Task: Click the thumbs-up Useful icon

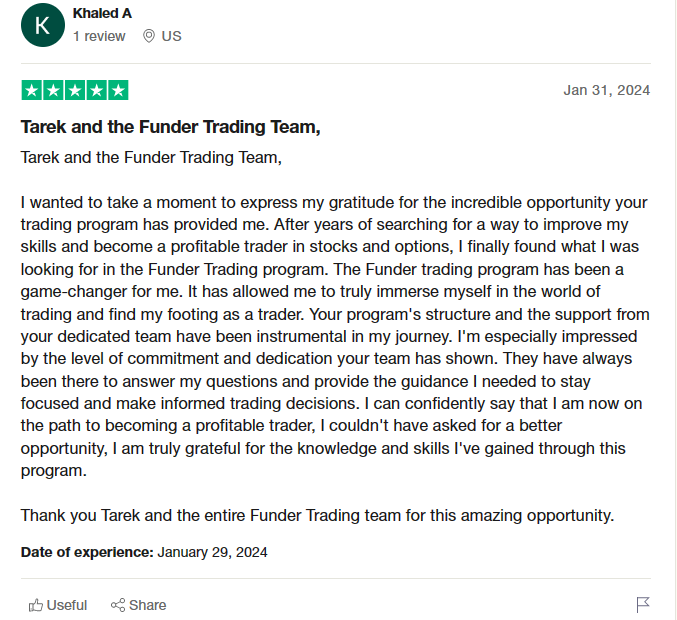Action: click(36, 605)
